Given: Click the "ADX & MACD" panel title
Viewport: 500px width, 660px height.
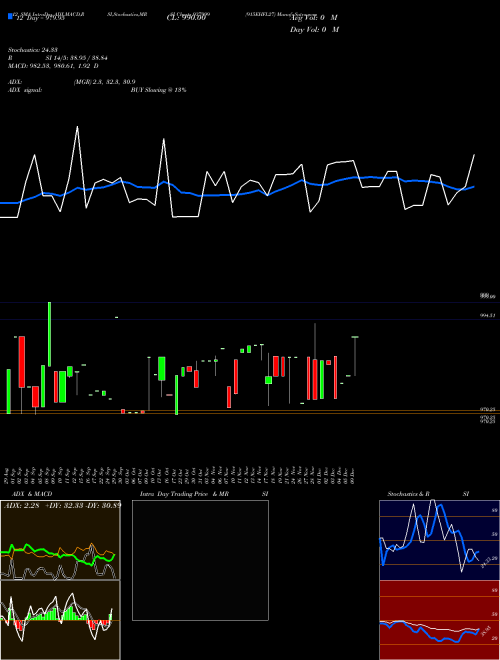Looking at the screenshot, I should (x=32, y=494).
